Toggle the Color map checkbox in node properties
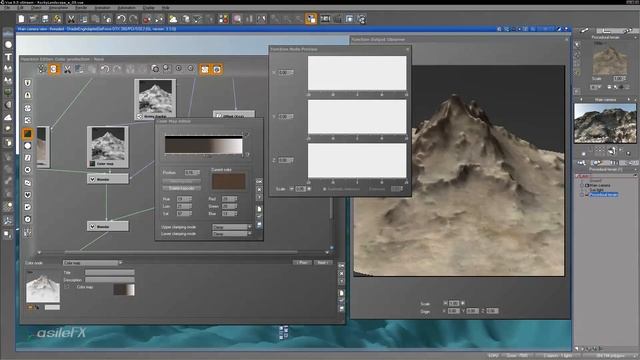The height and width of the screenshot is (360, 640). click(67, 287)
